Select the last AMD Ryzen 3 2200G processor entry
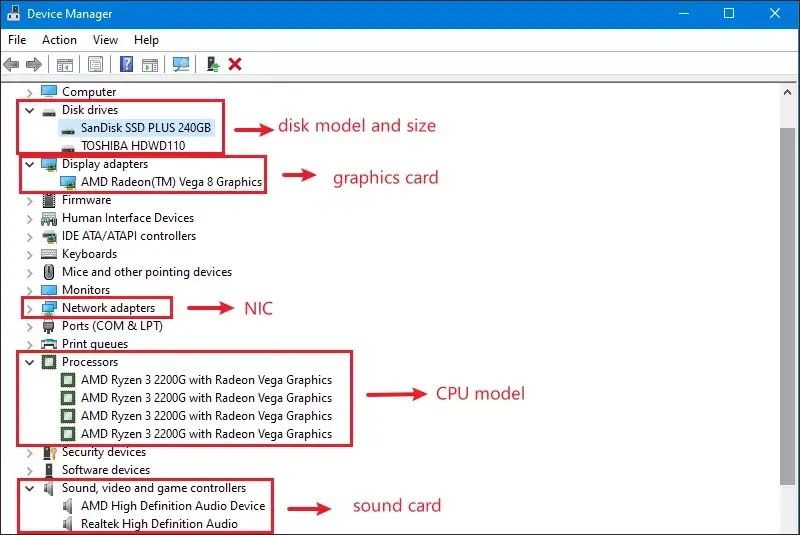Viewport: 800px width, 535px height. tap(206, 434)
